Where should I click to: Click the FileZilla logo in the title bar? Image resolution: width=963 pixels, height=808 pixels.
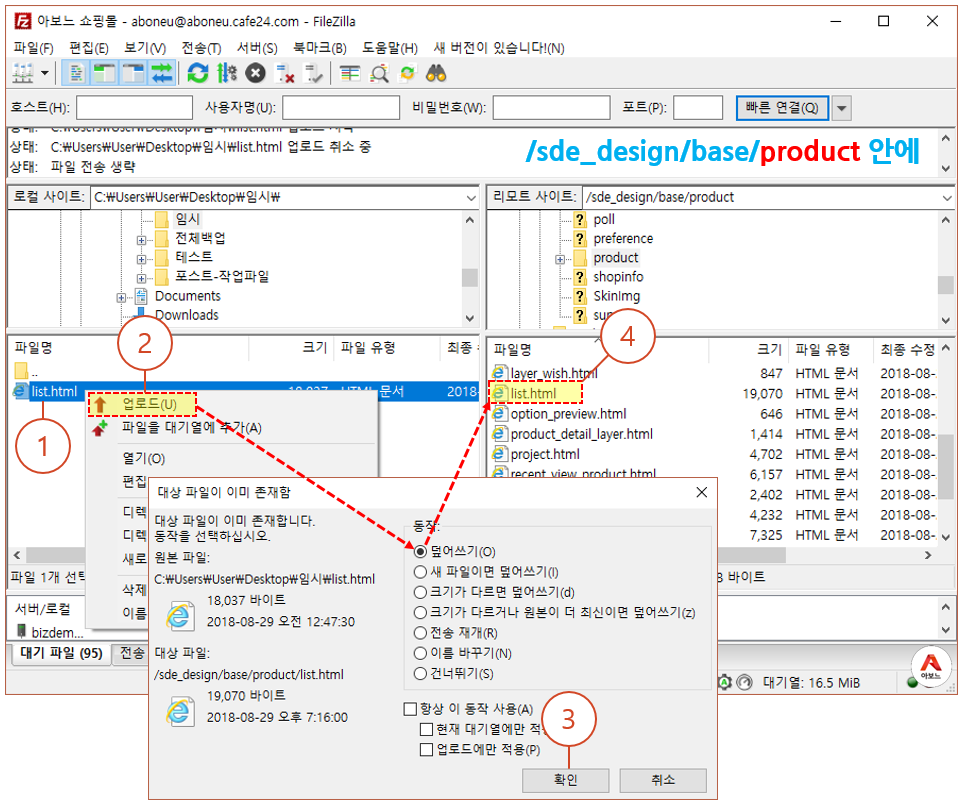pos(23,21)
